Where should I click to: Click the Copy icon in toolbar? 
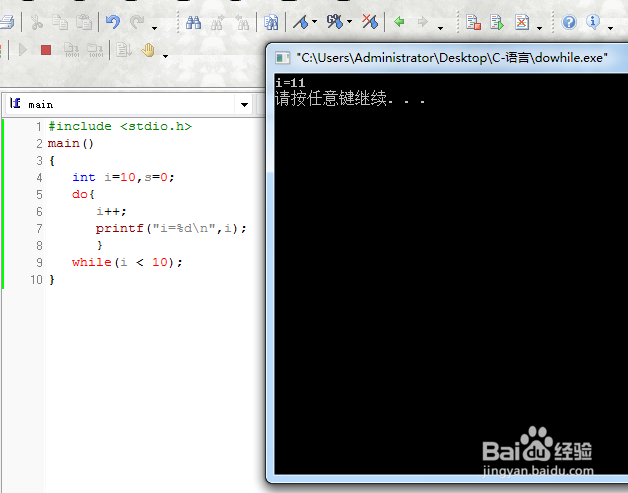pyautogui.click(x=60, y=22)
